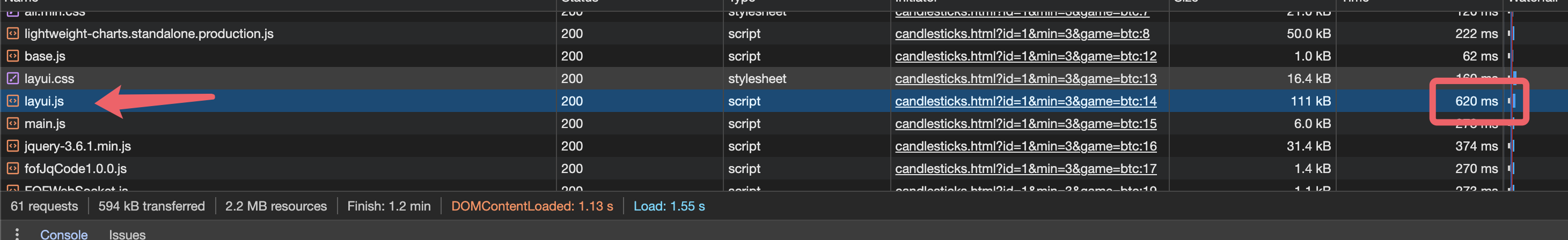
Task: Click the 620 ms time cell
Action: [x=1476, y=101]
